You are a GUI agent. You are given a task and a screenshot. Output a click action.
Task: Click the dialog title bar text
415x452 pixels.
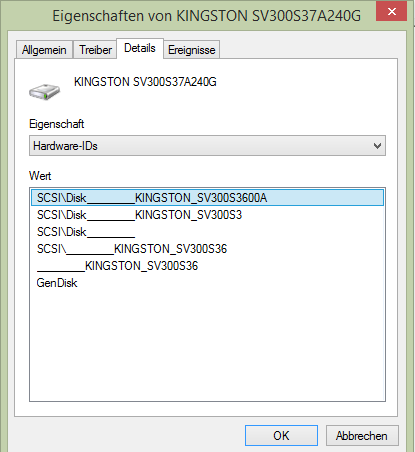point(207,16)
